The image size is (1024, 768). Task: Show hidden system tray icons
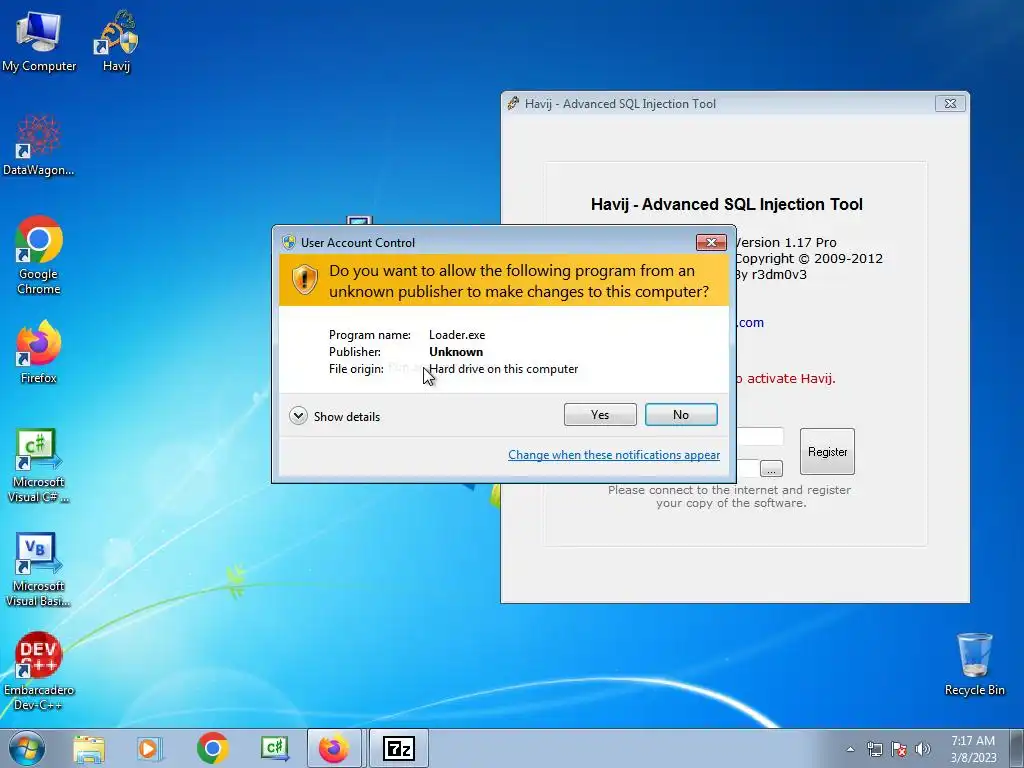[850, 749]
